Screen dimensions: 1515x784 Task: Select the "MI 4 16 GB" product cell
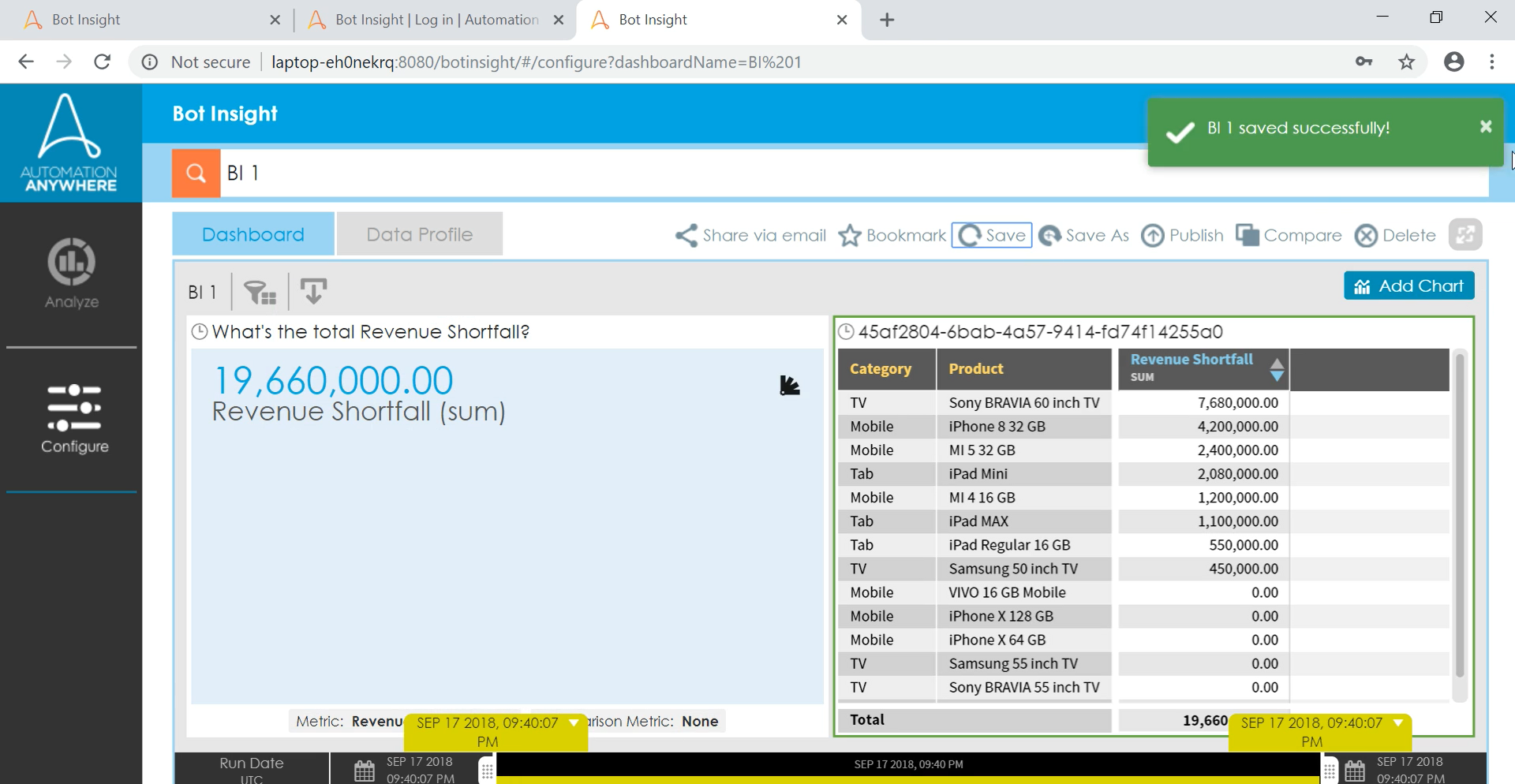click(1024, 497)
